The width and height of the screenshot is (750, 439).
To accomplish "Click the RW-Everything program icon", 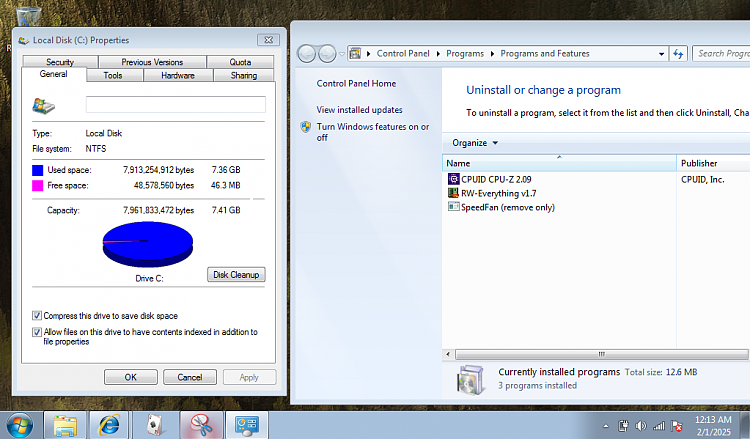I will pyautogui.click(x=453, y=193).
